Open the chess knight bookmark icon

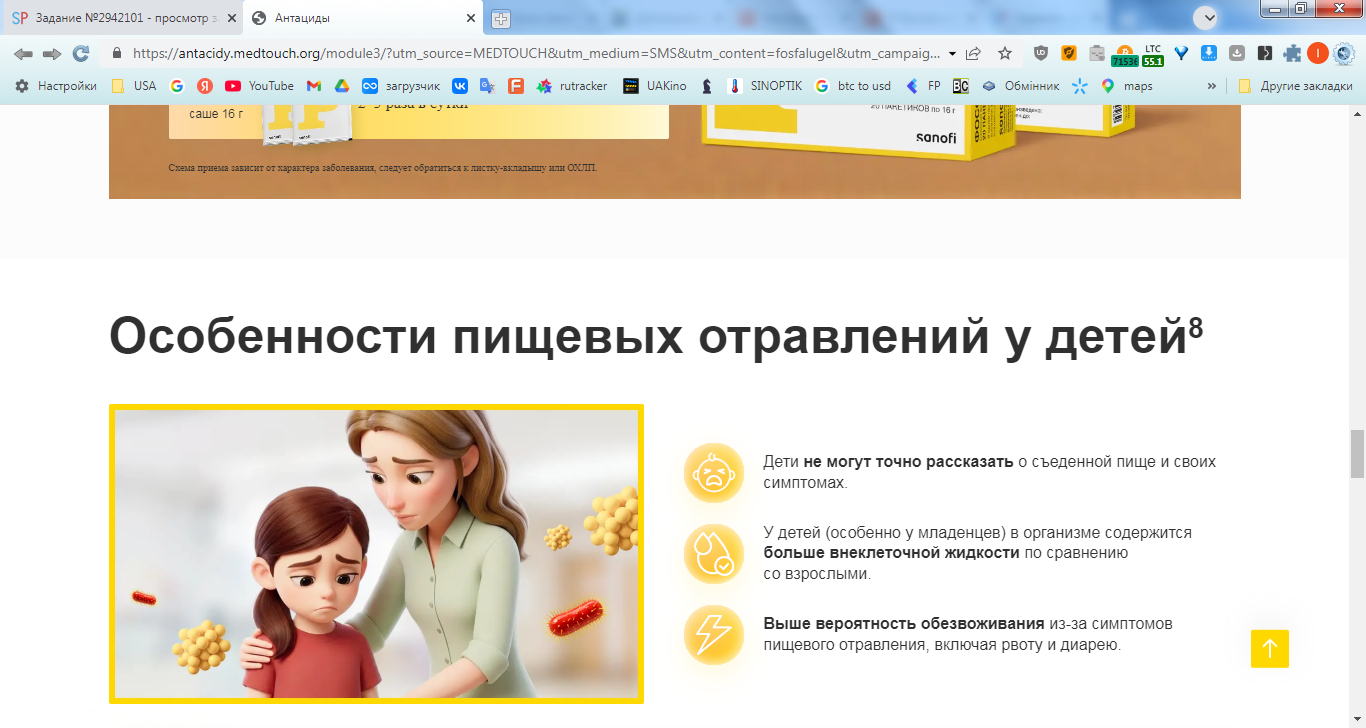707,86
